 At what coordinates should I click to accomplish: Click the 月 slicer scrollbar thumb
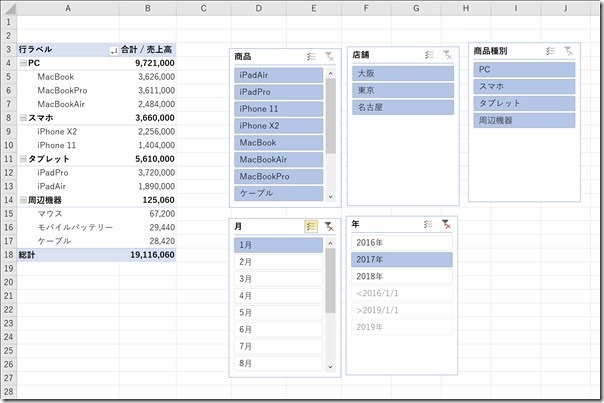(x=330, y=280)
